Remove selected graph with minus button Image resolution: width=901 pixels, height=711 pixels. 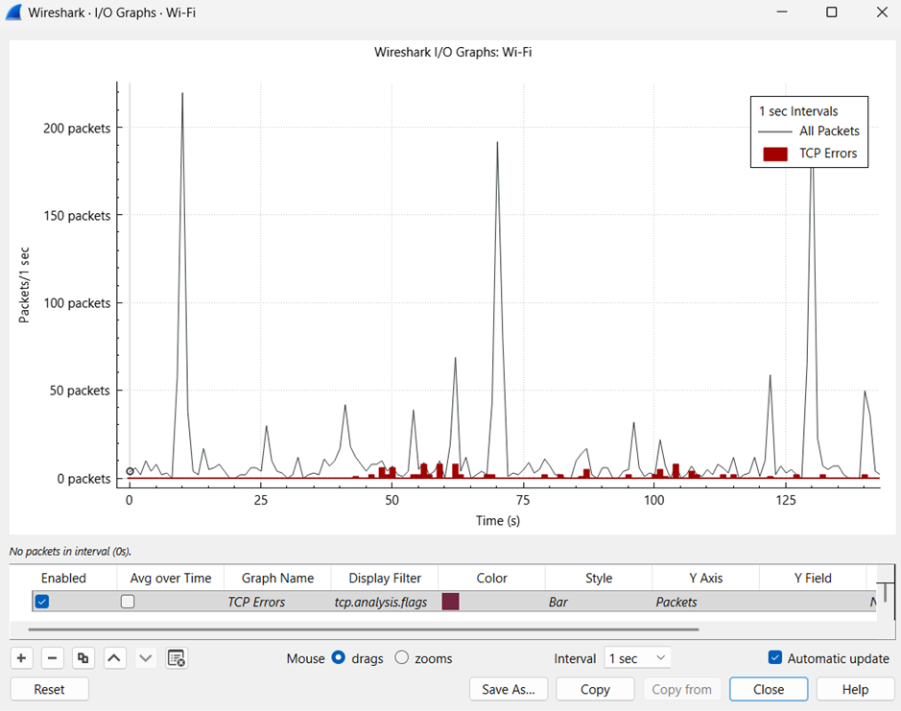click(x=52, y=658)
